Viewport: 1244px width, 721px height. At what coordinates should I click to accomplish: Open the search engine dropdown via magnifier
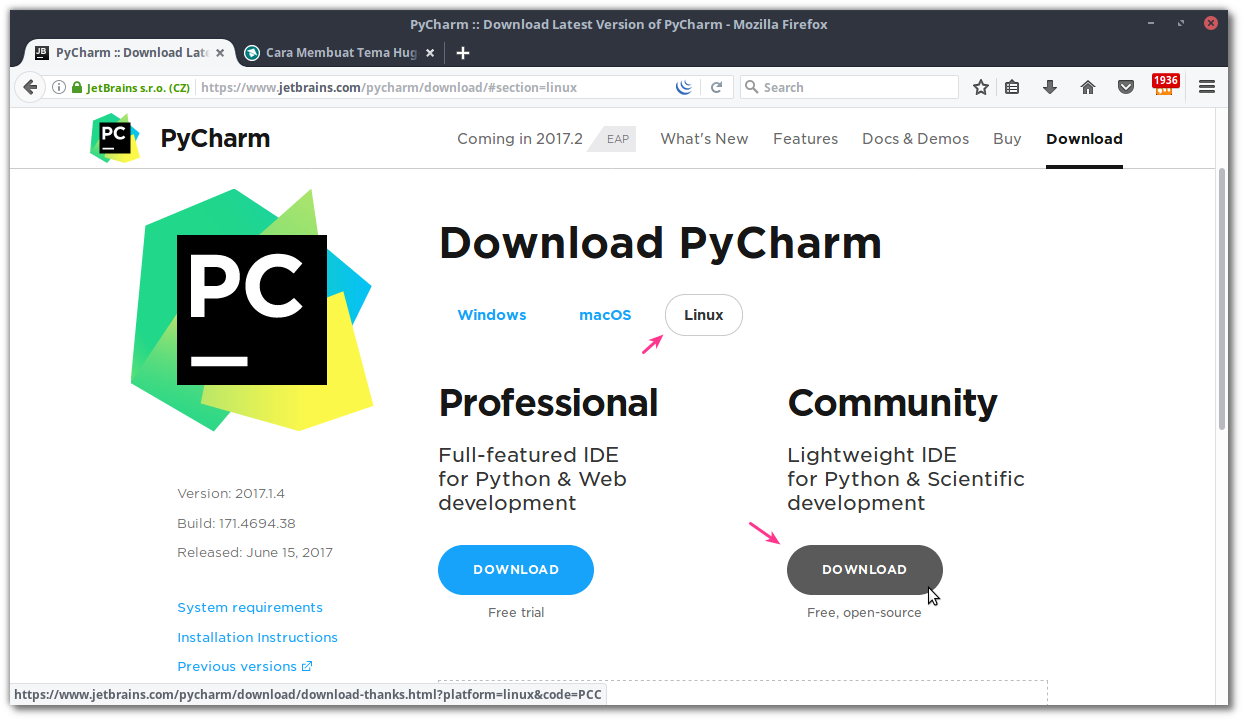(x=752, y=87)
